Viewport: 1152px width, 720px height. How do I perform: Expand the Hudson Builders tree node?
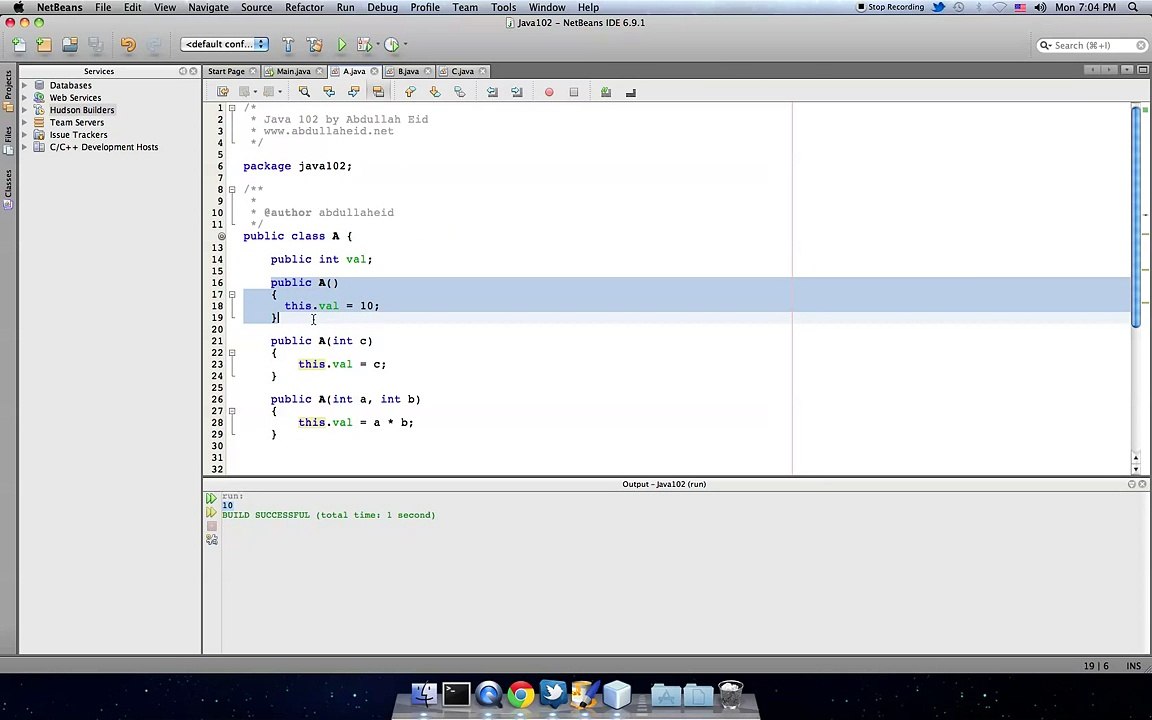(x=24, y=110)
